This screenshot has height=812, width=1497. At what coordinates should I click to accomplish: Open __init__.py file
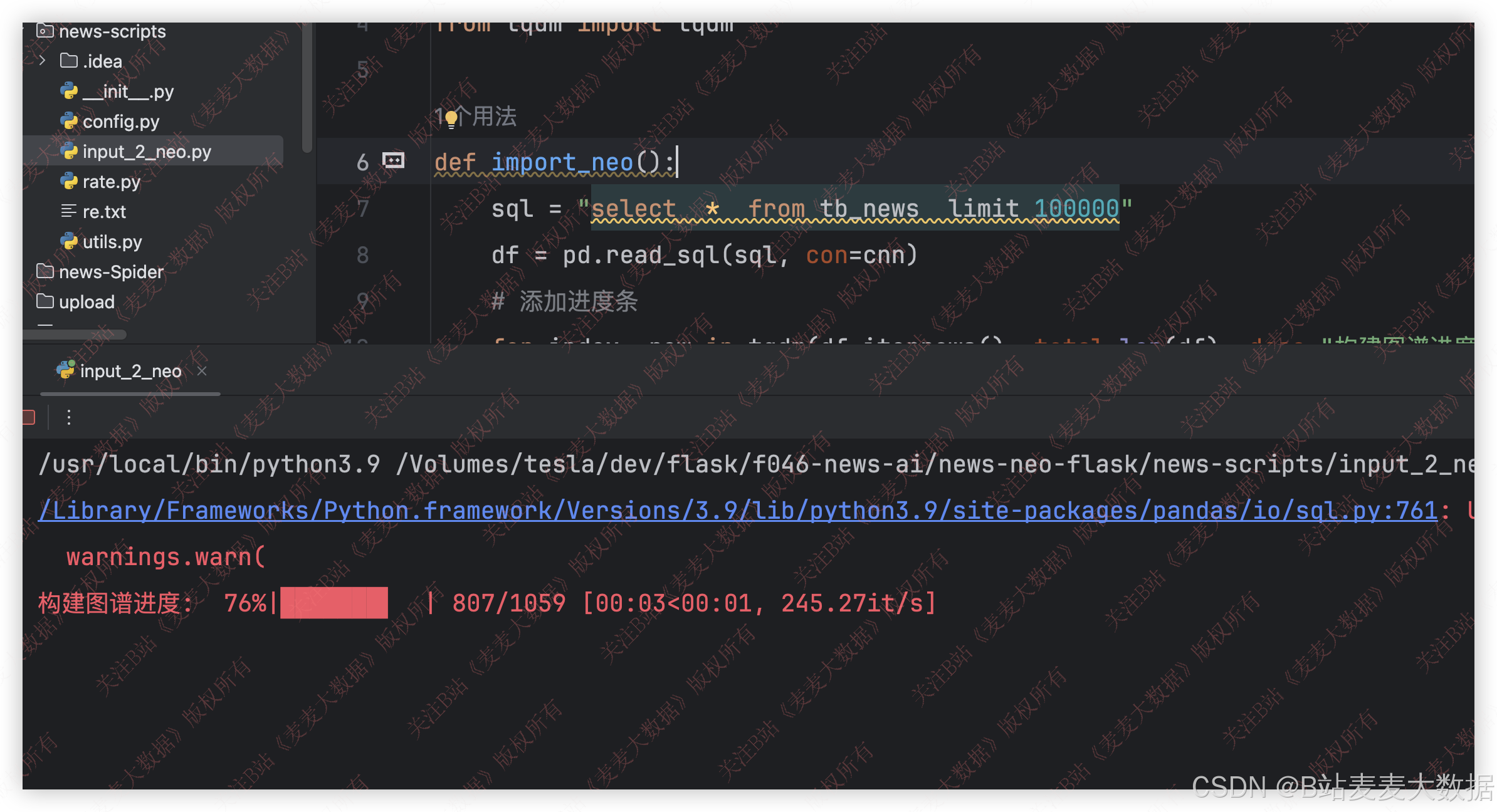click(x=127, y=91)
